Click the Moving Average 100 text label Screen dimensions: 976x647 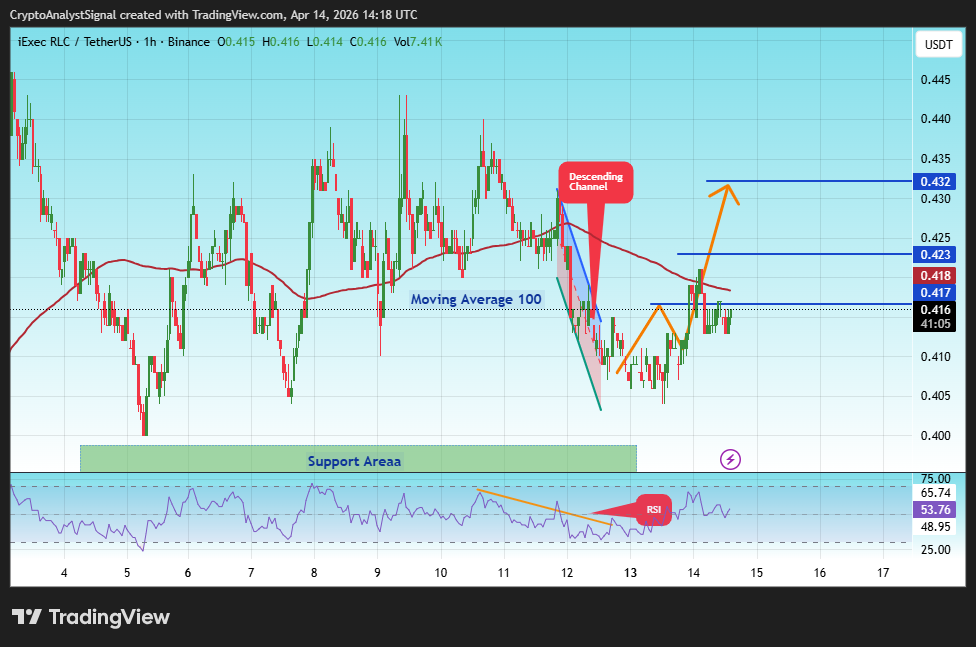476,300
